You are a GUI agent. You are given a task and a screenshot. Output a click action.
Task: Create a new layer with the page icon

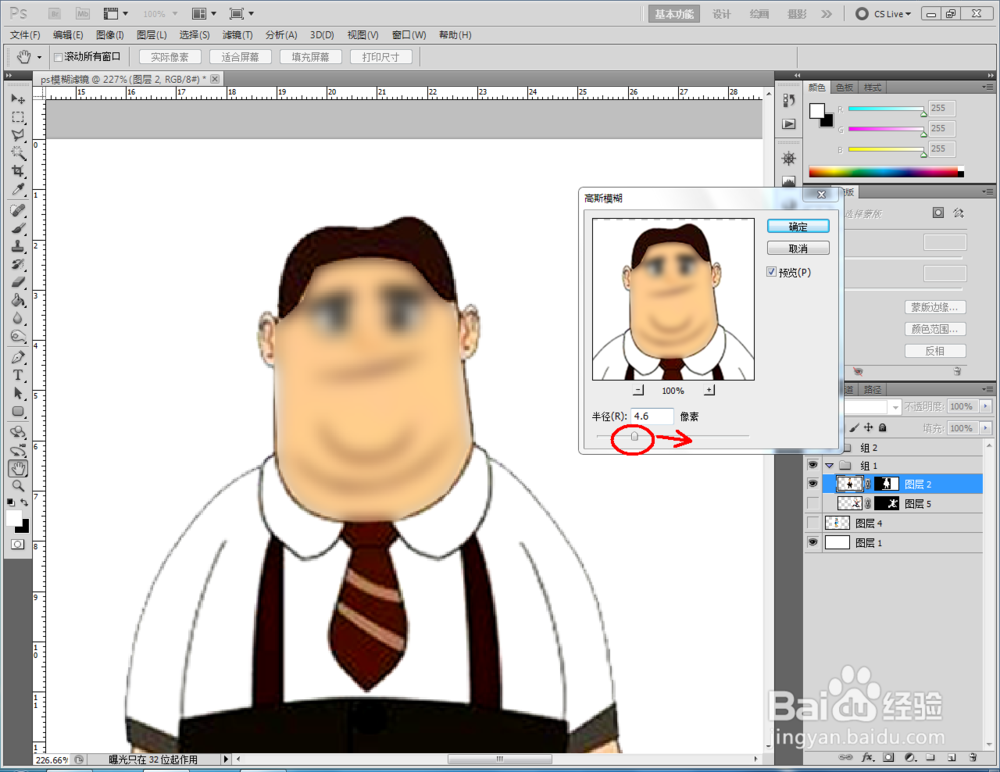[952, 757]
